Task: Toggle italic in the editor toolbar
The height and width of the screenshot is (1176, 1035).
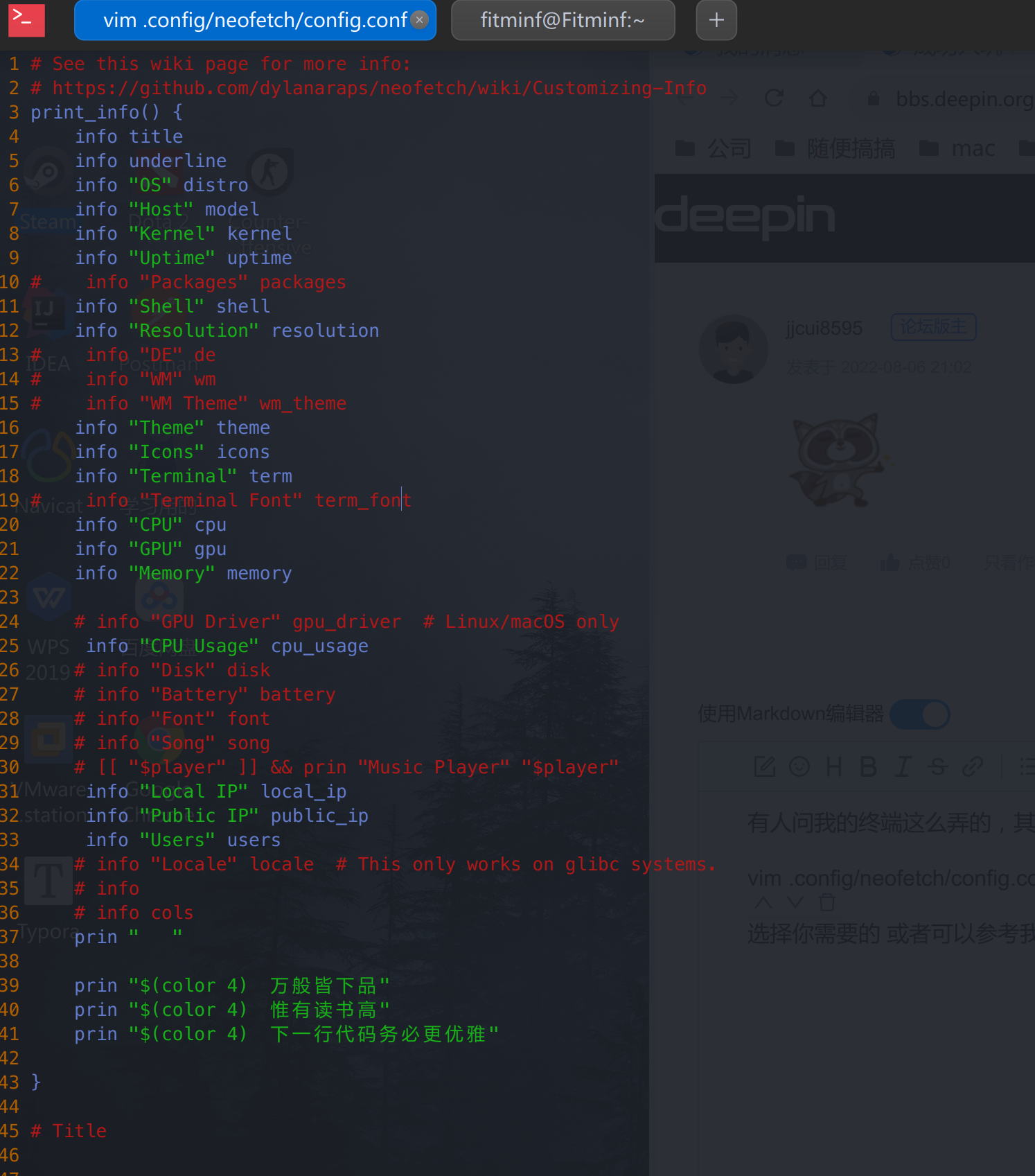Action: (x=903, y=766)
